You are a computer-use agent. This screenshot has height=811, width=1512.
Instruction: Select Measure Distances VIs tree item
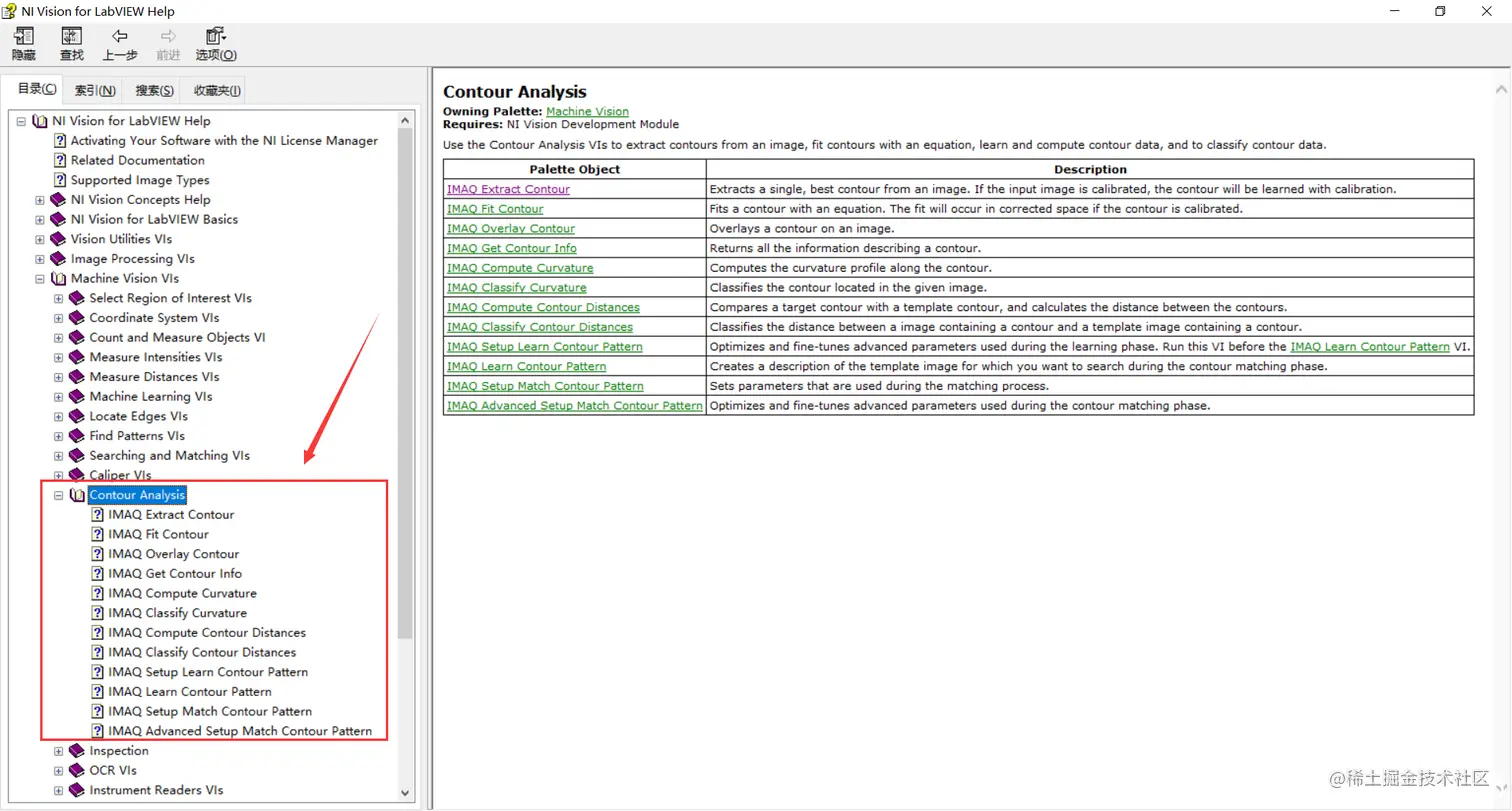(x=154, y=377)
